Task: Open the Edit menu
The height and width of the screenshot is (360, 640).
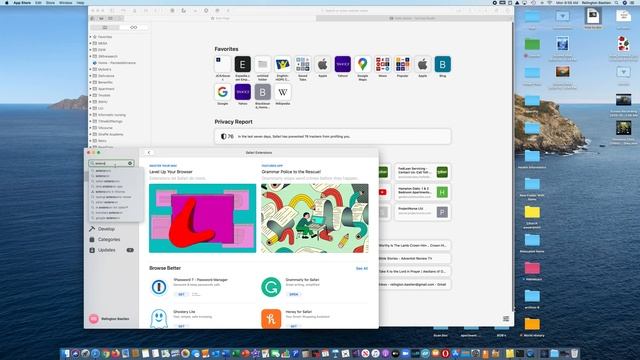Action: pyautogui.click(x=38, y=3)
